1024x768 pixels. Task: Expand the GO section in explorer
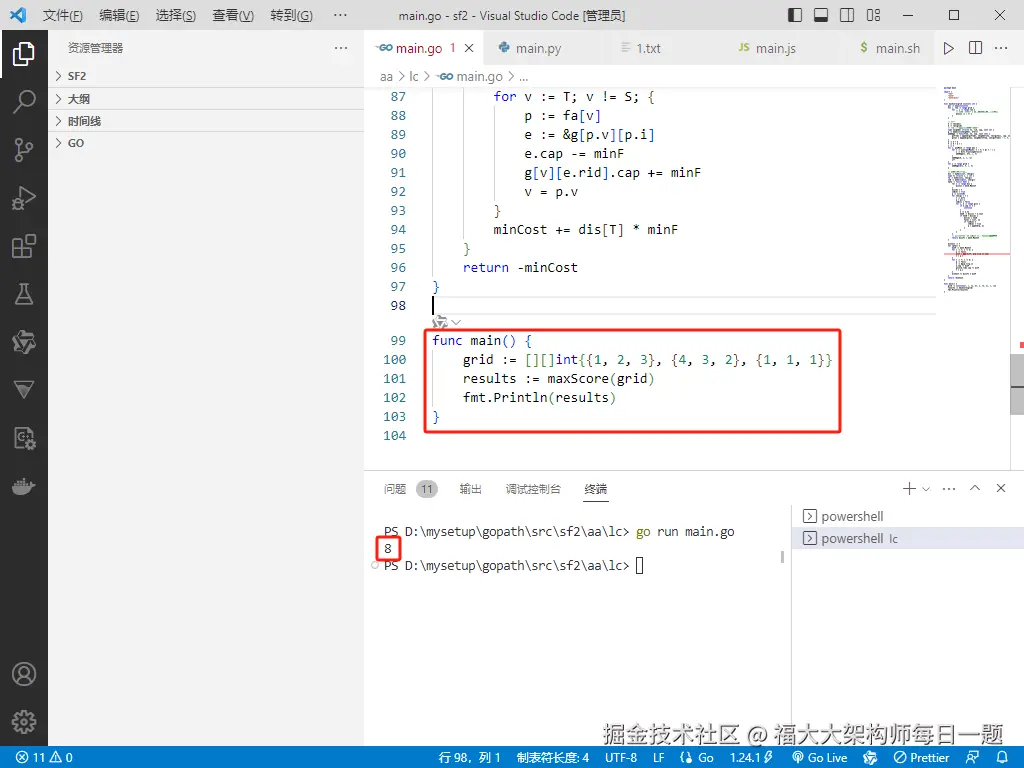point(206,143)
